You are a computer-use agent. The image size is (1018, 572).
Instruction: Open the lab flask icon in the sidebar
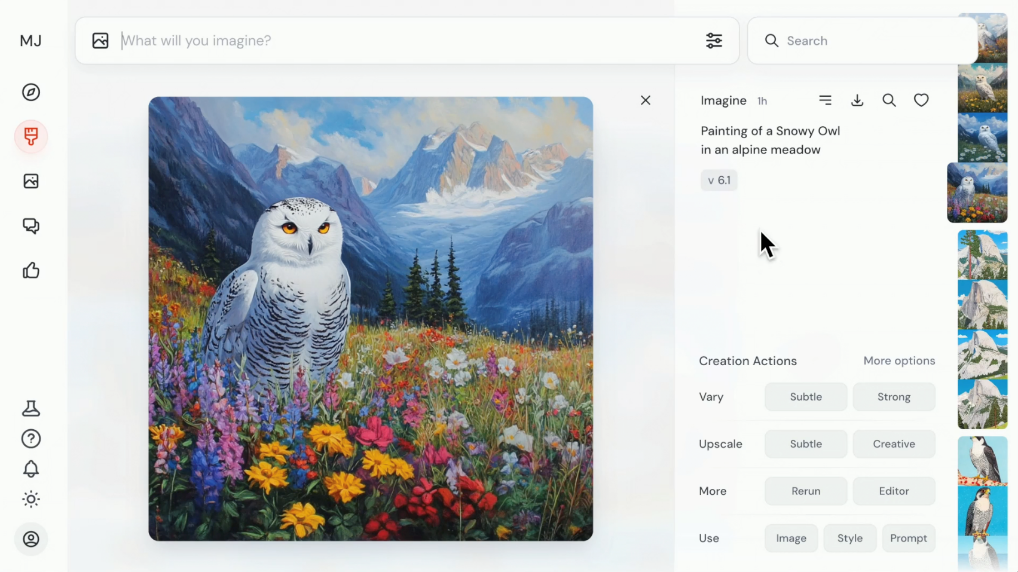click(x=31, y=408)
